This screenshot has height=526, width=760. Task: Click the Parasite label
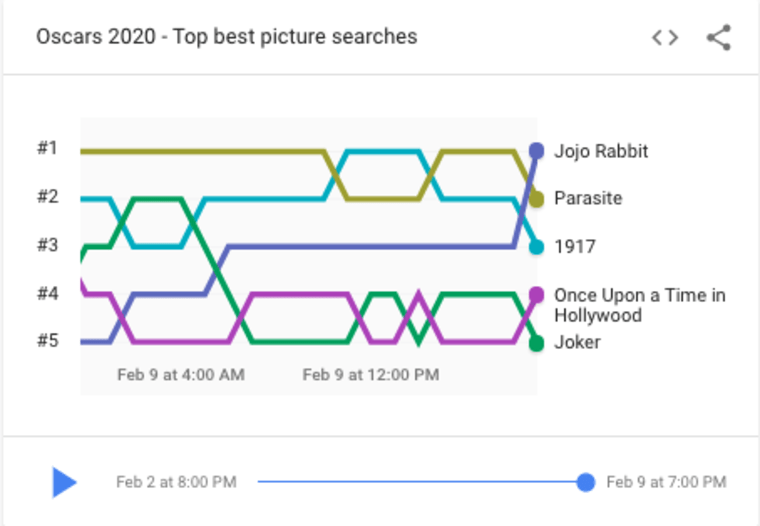tap(588, 198)
